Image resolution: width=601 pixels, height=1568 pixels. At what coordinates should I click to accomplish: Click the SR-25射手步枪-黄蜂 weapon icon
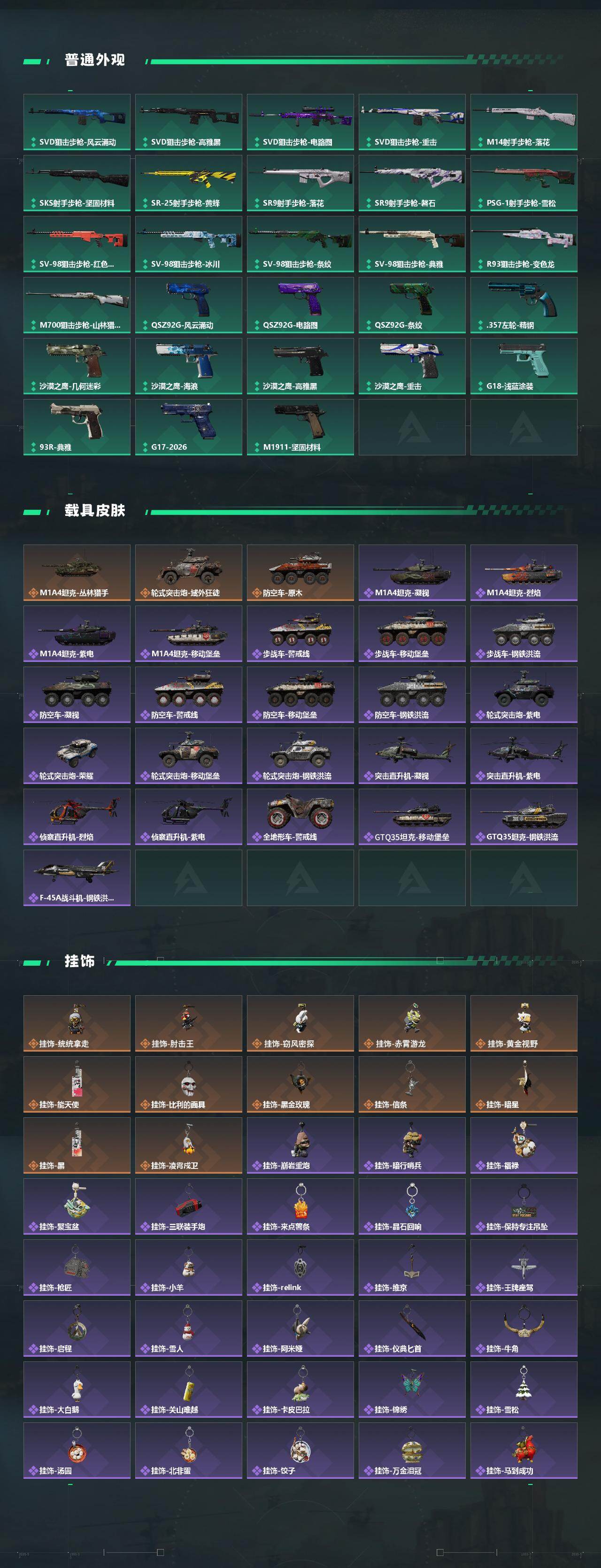pyautogui.click(x=189, y=183)
